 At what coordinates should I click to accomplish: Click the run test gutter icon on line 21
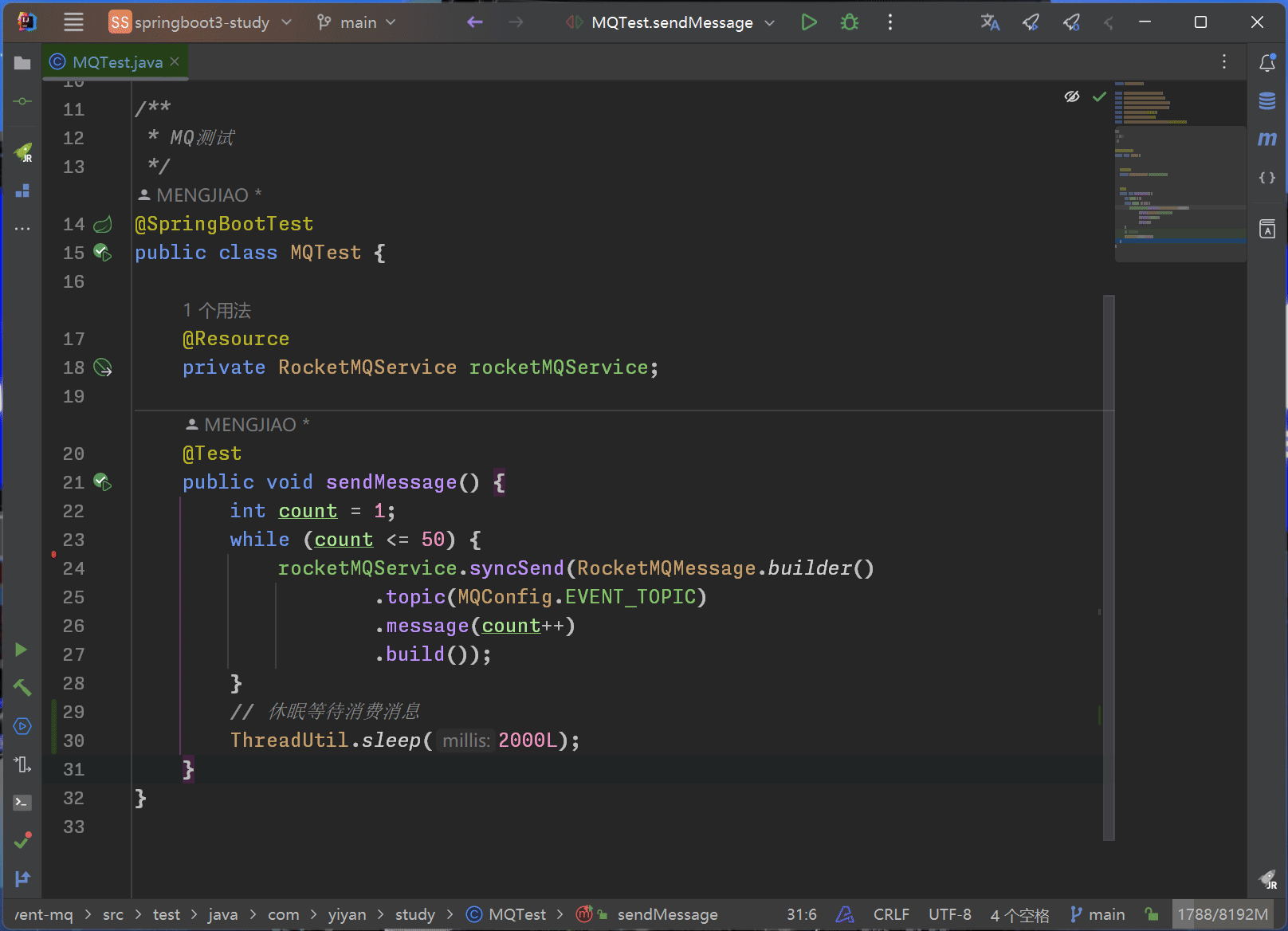pyautogui.click(x=103, y=481)
